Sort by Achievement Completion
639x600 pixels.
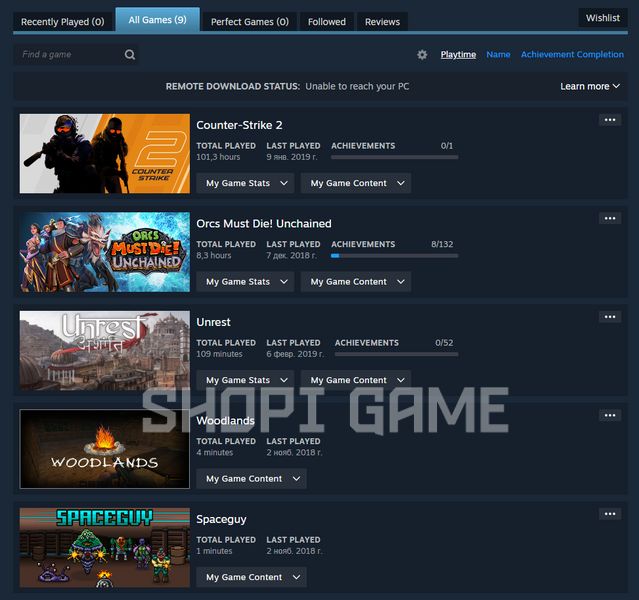click(x=572, y=55)
